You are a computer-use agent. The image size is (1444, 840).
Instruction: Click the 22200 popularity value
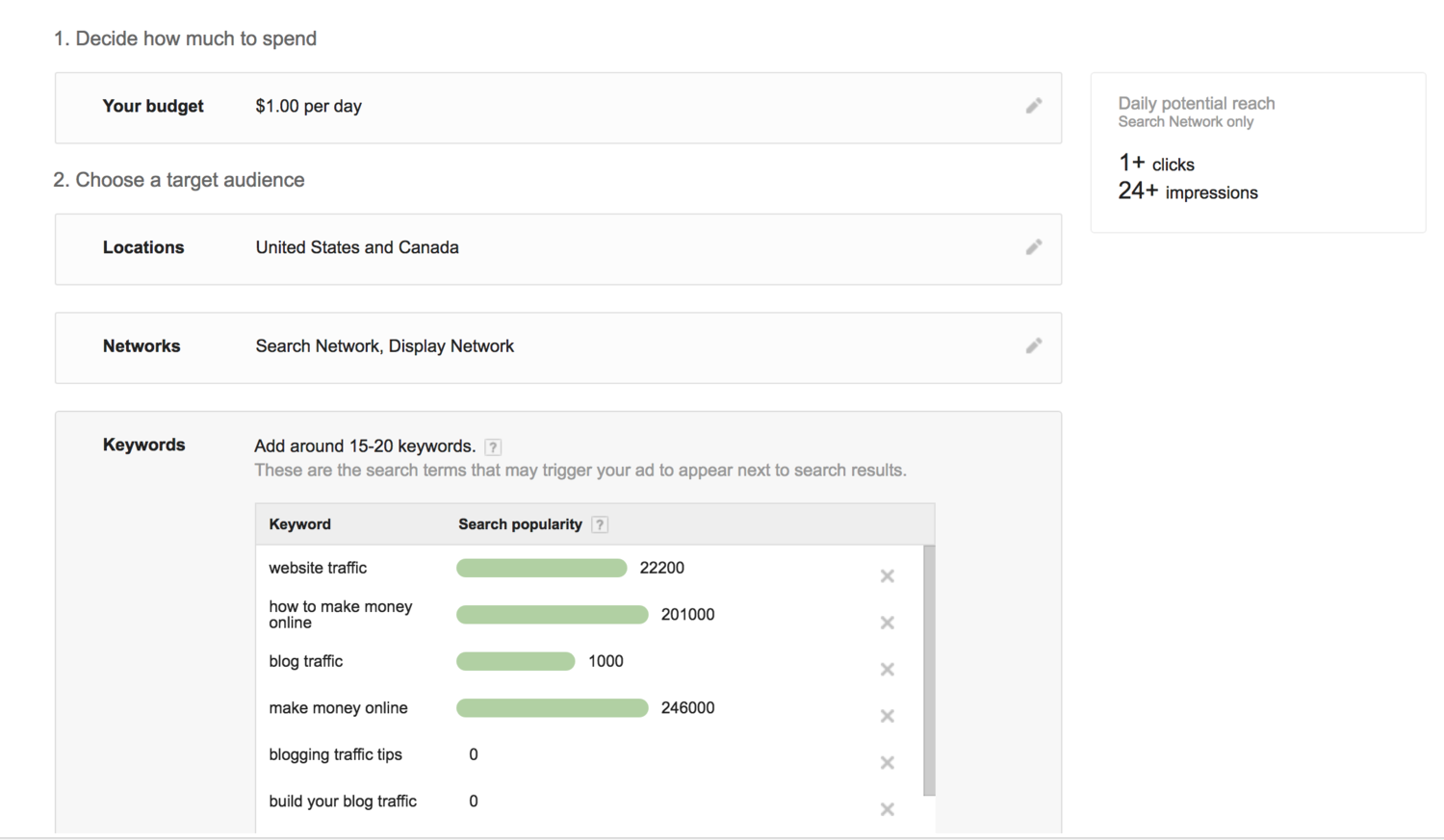(x=662, y=568)
